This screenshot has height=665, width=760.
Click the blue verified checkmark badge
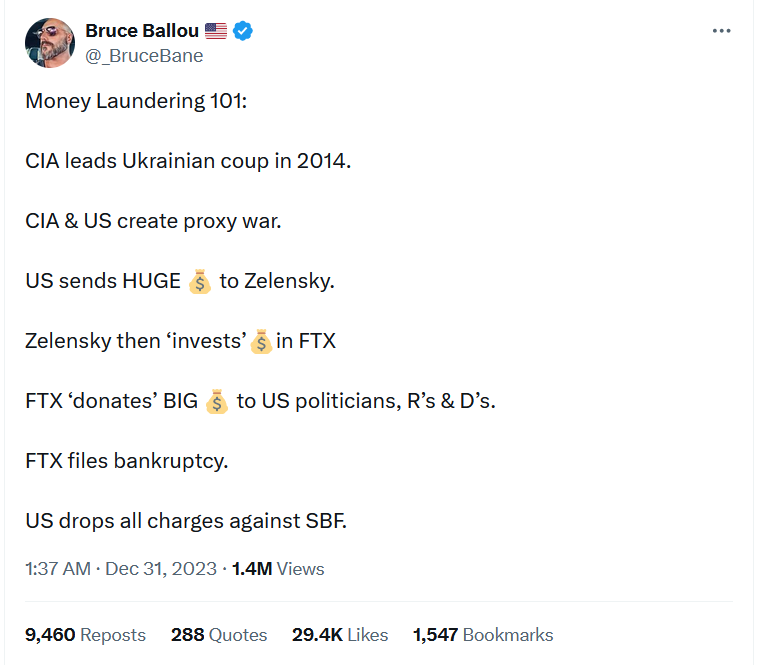(242, 31)
